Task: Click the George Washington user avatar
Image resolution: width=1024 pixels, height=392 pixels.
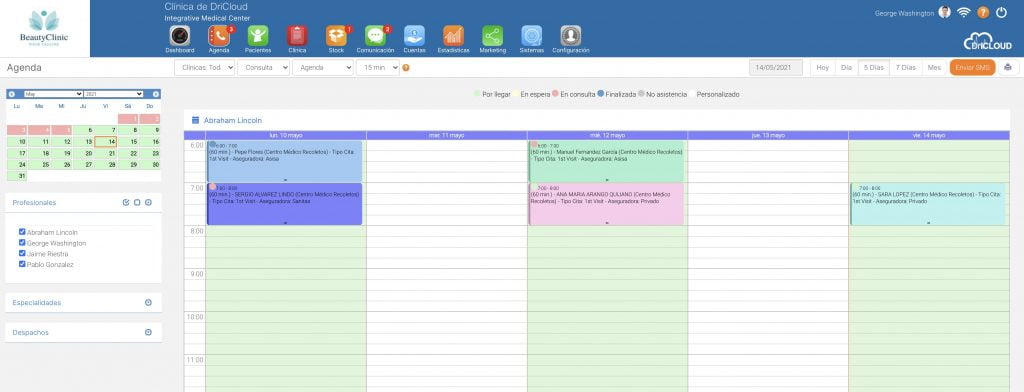Action: tap(944, 12)
